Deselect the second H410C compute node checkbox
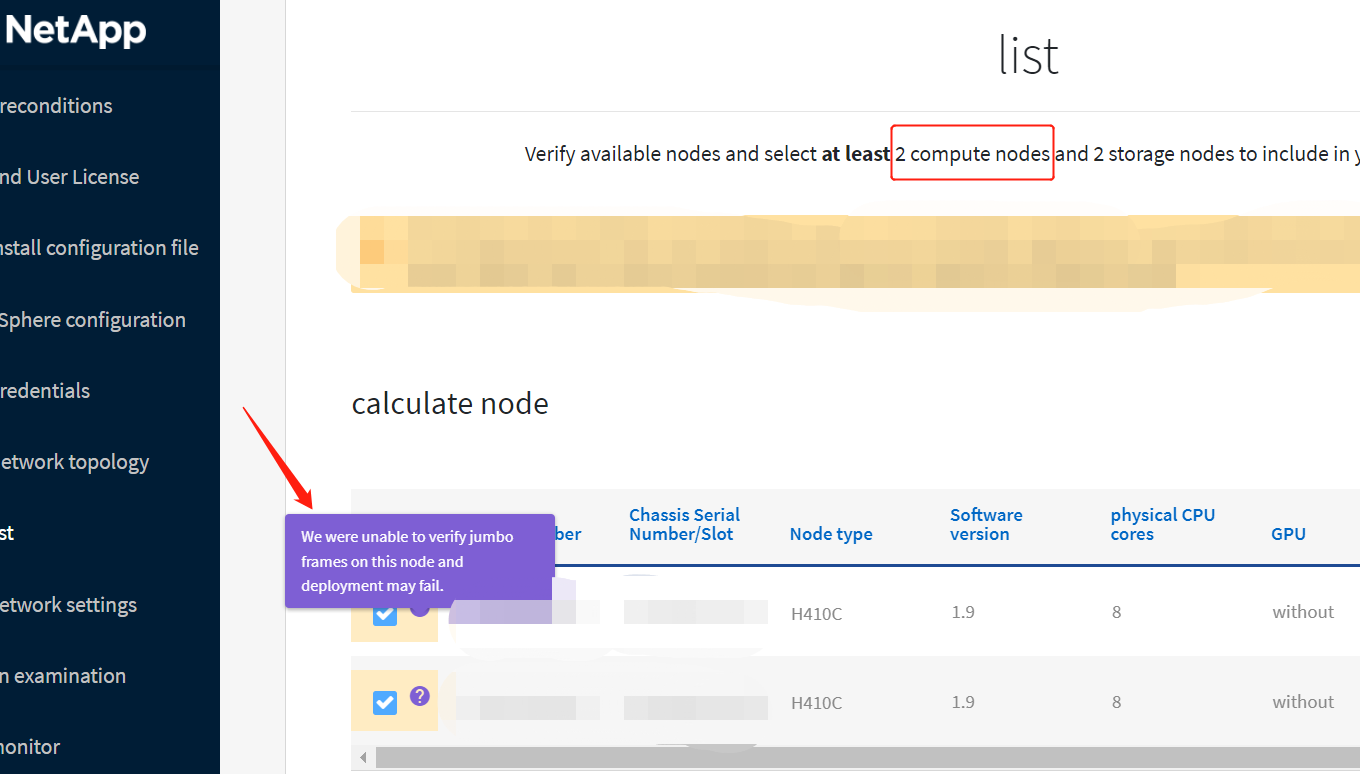 pyautogui.click(x=385, y=703)
